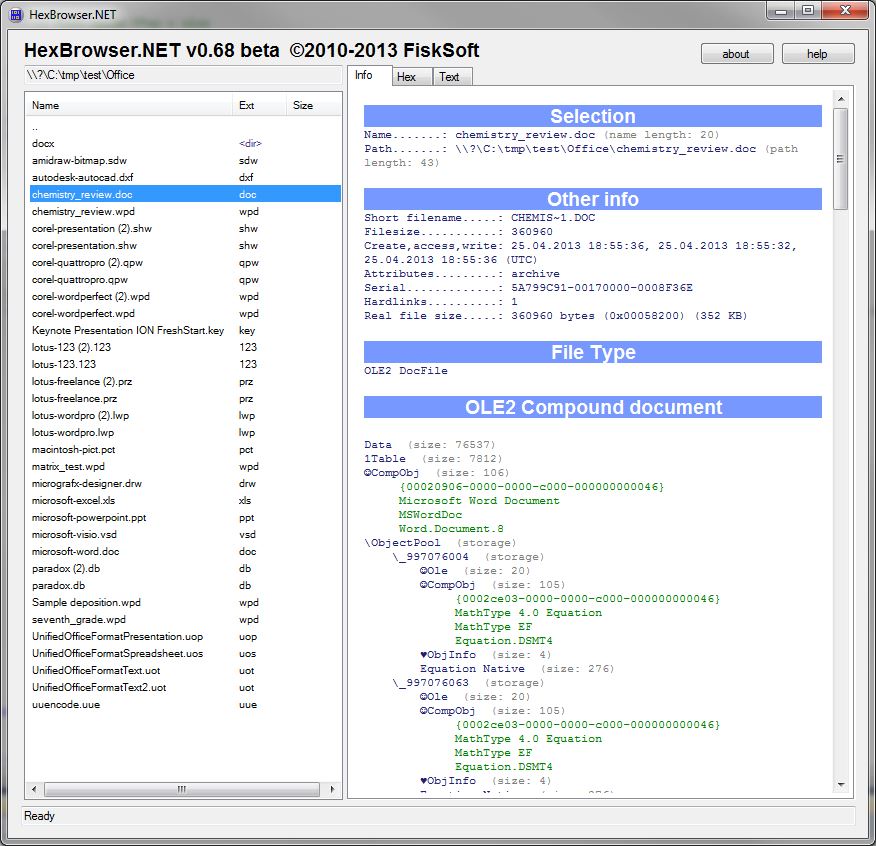Select corel-presentation (2).shw file

[x=185, y=229]
